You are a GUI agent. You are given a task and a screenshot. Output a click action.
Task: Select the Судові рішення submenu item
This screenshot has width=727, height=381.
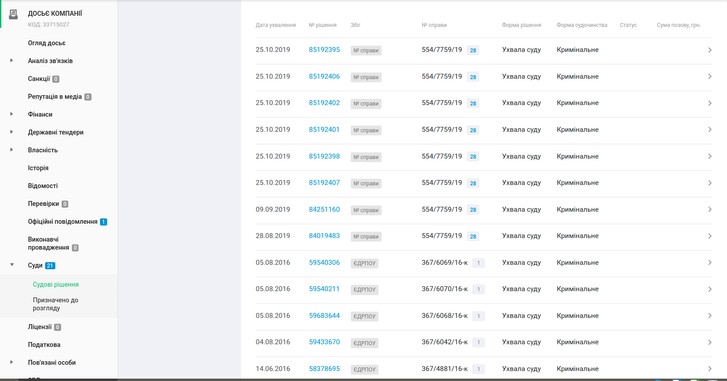pyautogui.click(x=56, y=285)
